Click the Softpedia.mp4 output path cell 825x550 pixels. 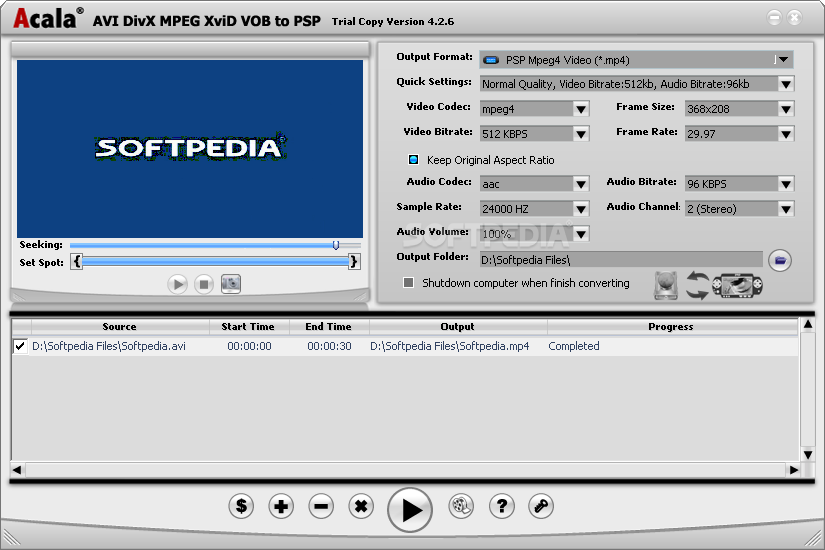click(x=450, y=346)
